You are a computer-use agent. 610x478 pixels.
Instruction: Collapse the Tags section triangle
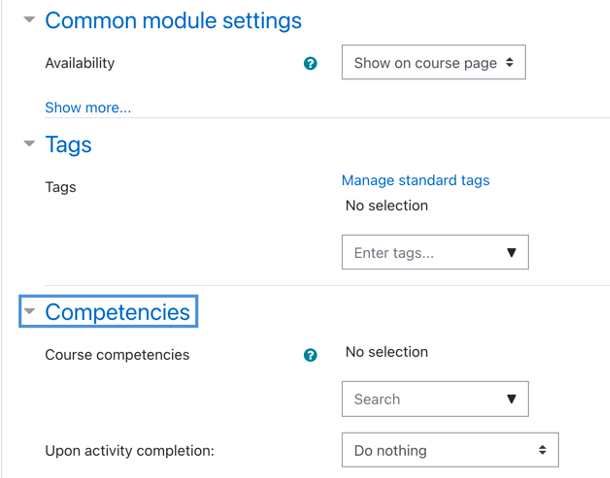[29, 144]
